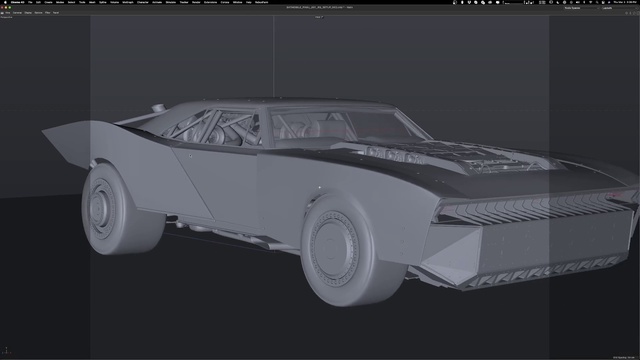Open the MoGraph menu
The width and height of the screenshot is (640, 360).
(128, 2)
